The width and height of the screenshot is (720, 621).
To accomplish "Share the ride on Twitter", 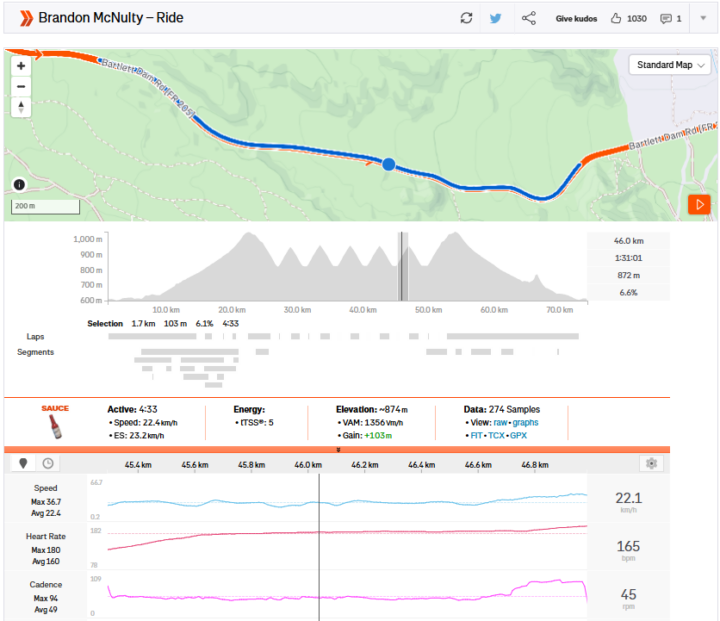I will point(495,18).
